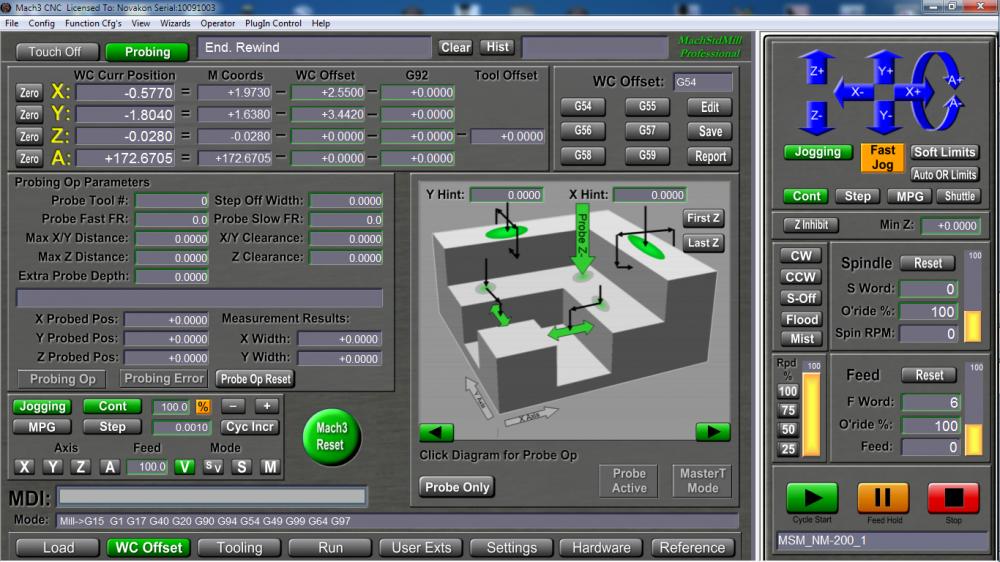Hit the red Stop button
Screen dimensions: 1000x562
tap(953, 498)
